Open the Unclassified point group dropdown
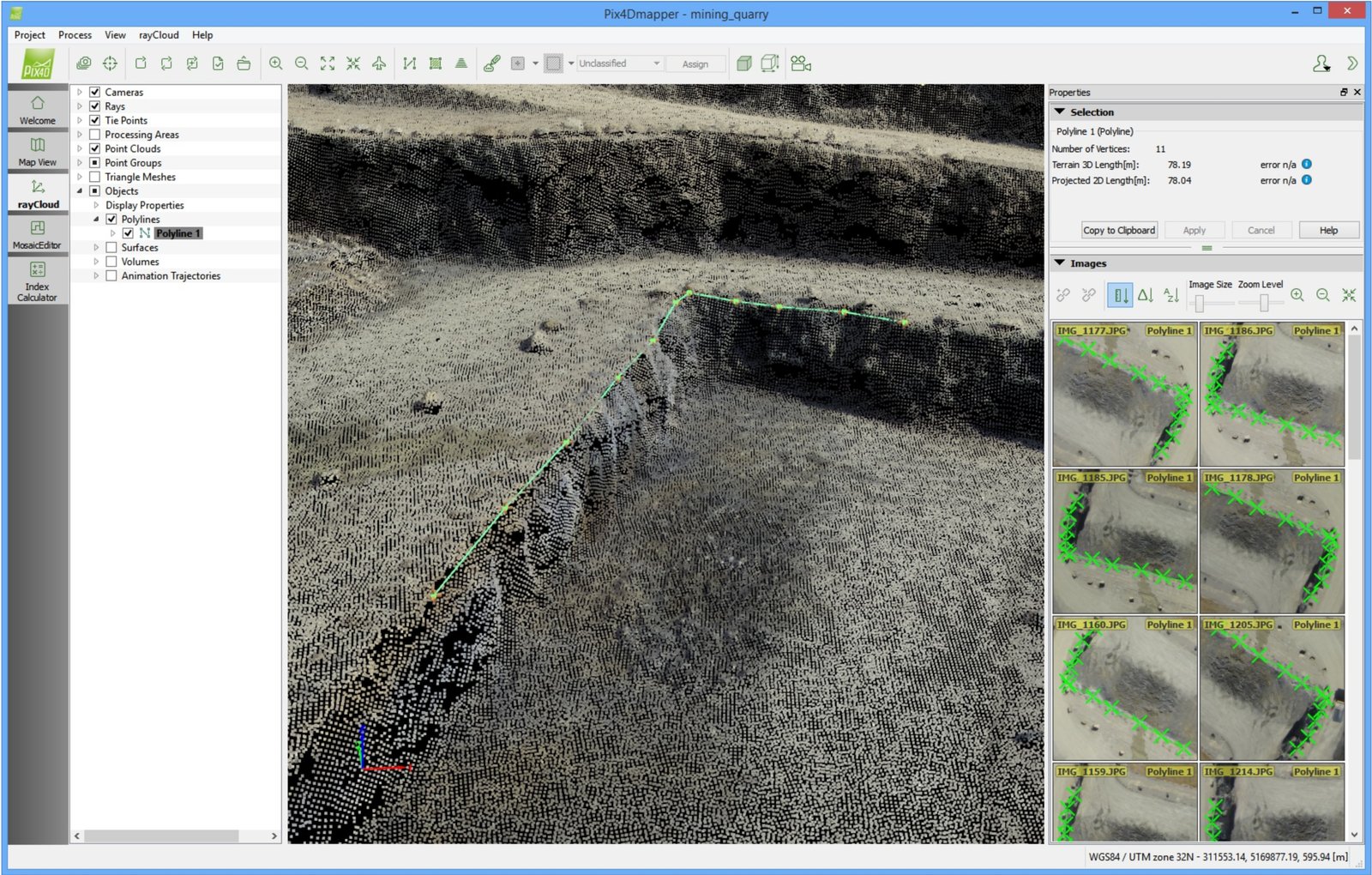Screen dimensions: 1372x875 pos(620,63)
